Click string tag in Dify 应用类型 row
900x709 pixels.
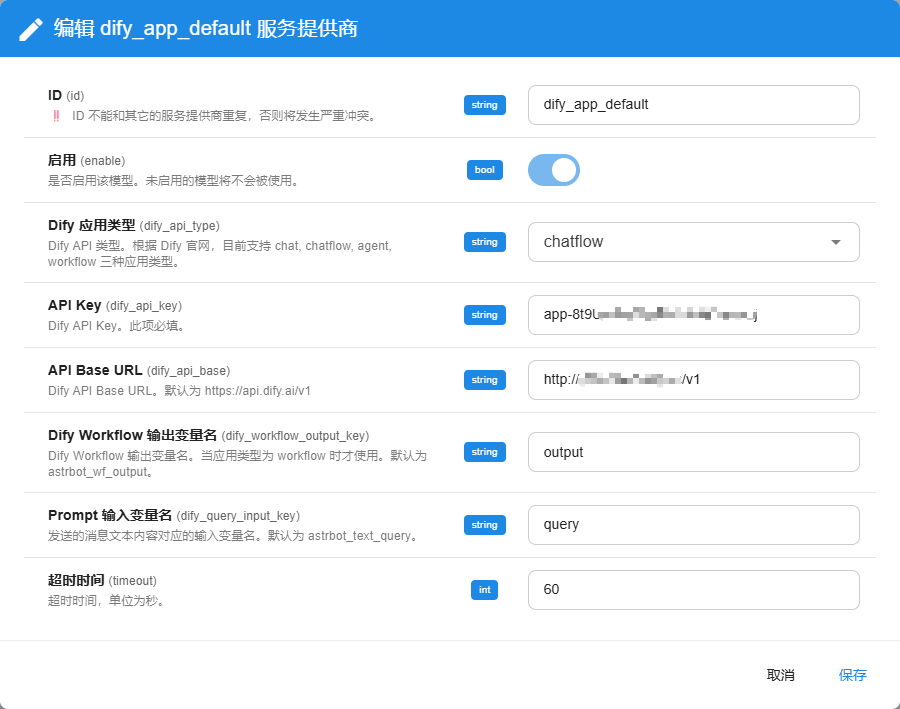(485, 242)
